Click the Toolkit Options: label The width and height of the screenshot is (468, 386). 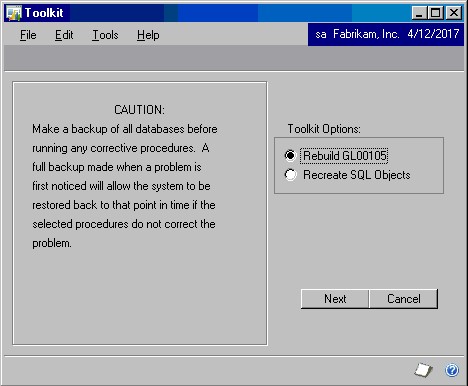pyautogui.click(x=324, y=129)
